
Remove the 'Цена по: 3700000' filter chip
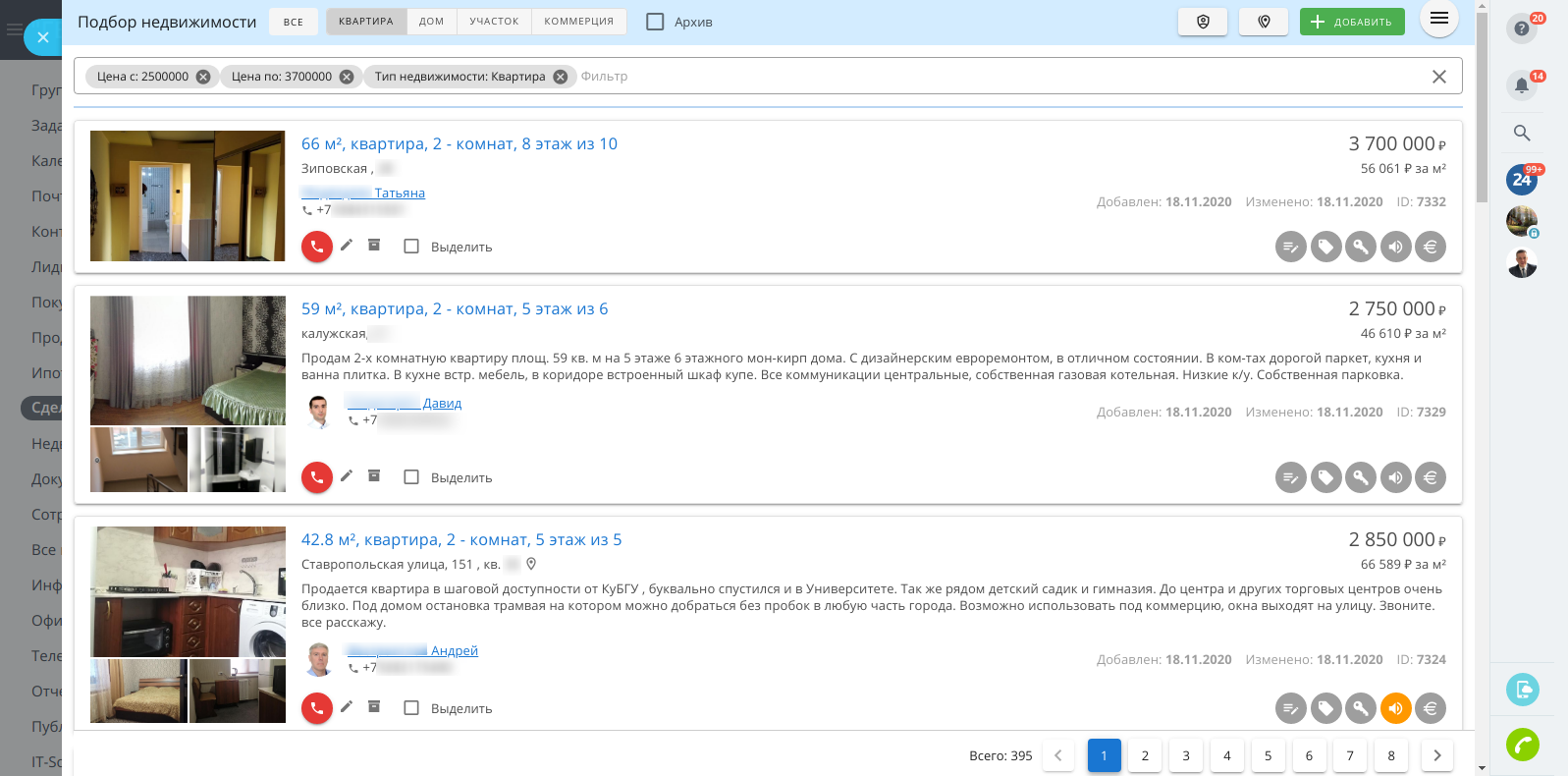[347, 77]
